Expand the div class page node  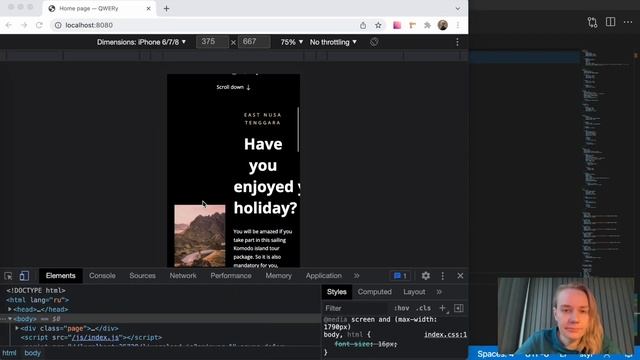pos(17,328)
